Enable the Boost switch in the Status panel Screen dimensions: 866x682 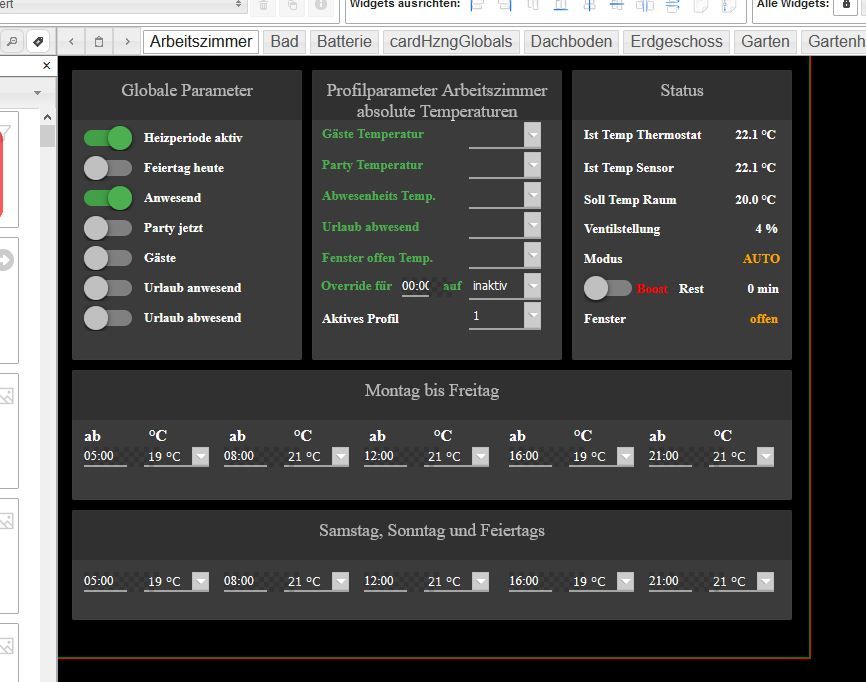(x=608, y=288)
